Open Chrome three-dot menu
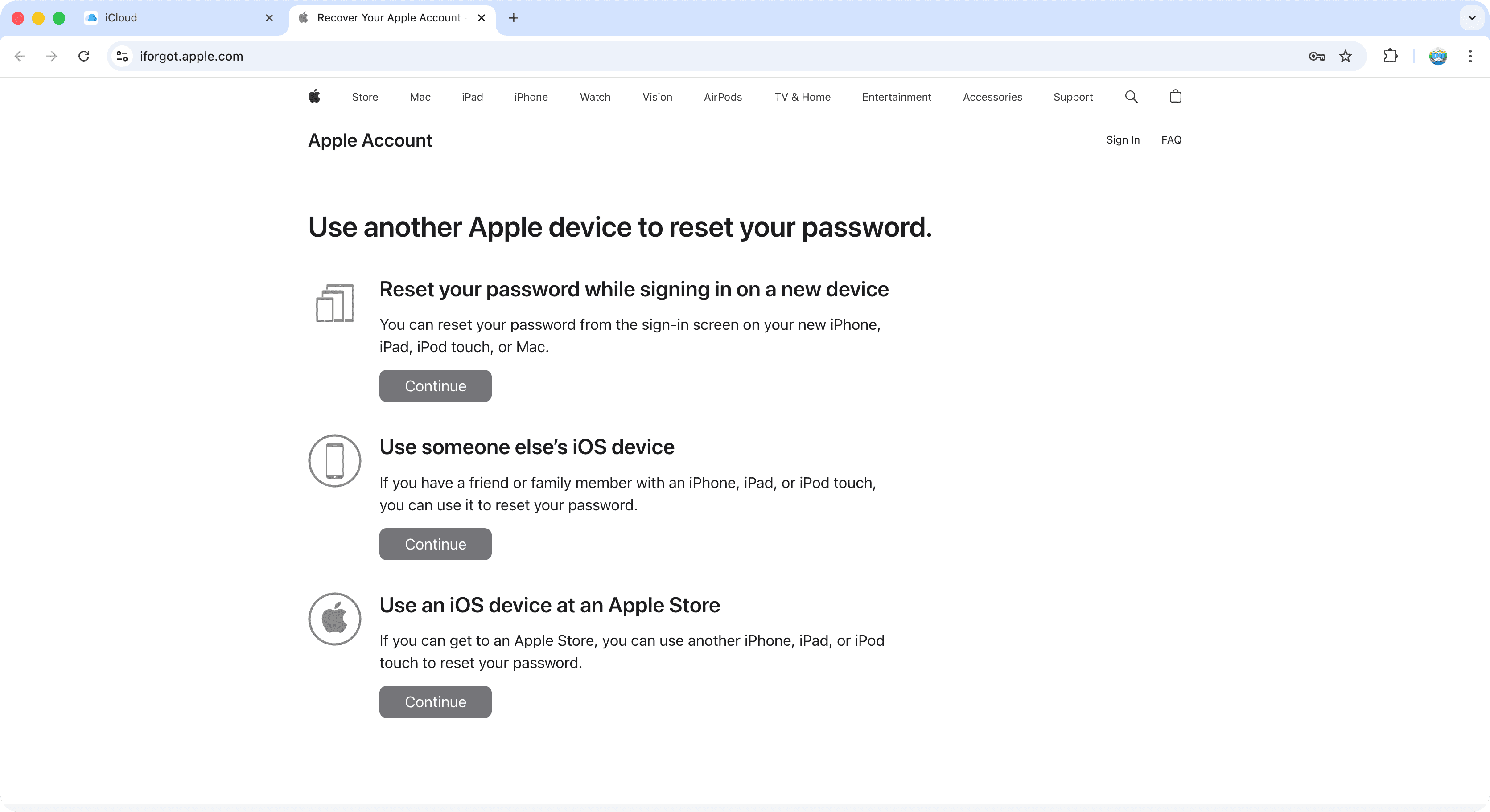The height and width of the screenshot is (812, 1490). [x=1470, y=56]
